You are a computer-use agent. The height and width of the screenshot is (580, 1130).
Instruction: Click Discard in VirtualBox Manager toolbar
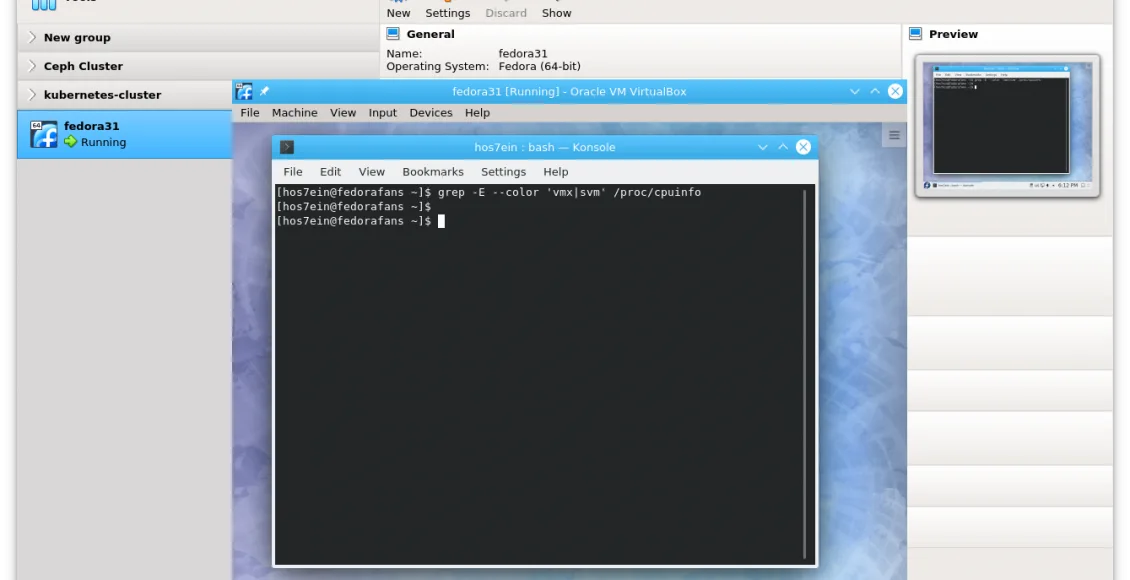point(506,13)
